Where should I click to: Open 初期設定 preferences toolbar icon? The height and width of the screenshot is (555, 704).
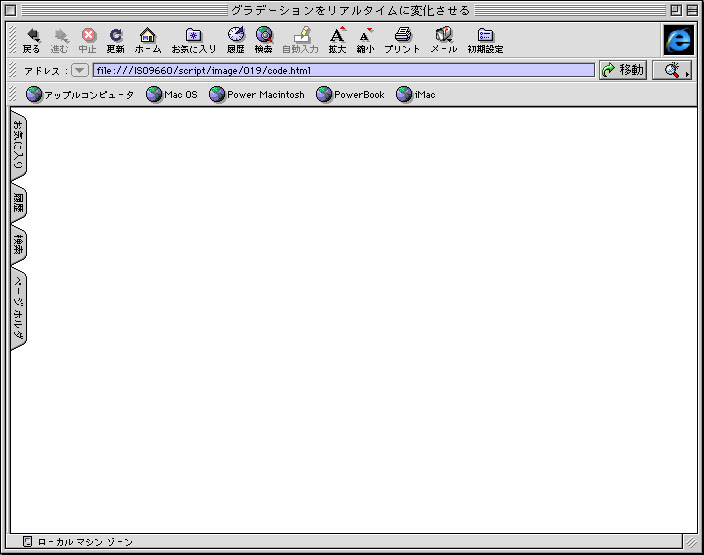(485, 40)
